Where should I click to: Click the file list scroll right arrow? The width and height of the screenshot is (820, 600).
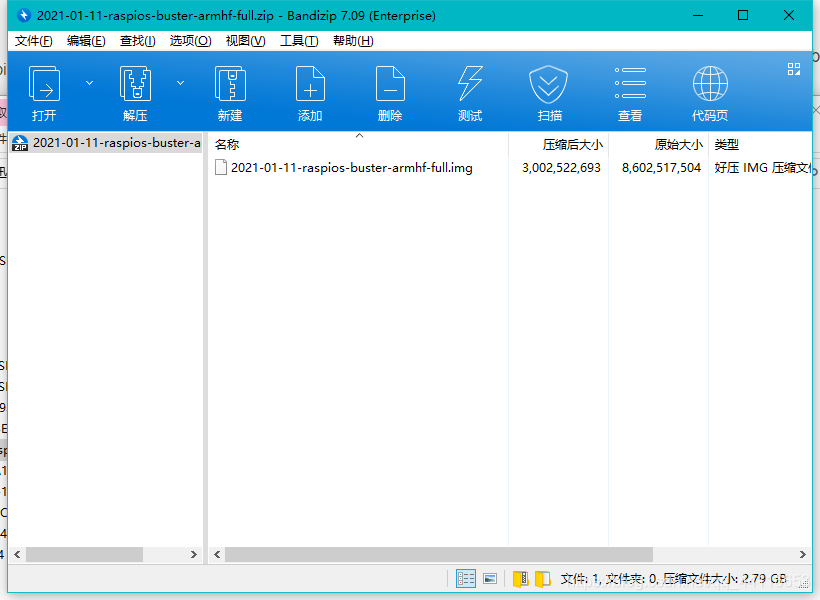click(x=803, y=554)
